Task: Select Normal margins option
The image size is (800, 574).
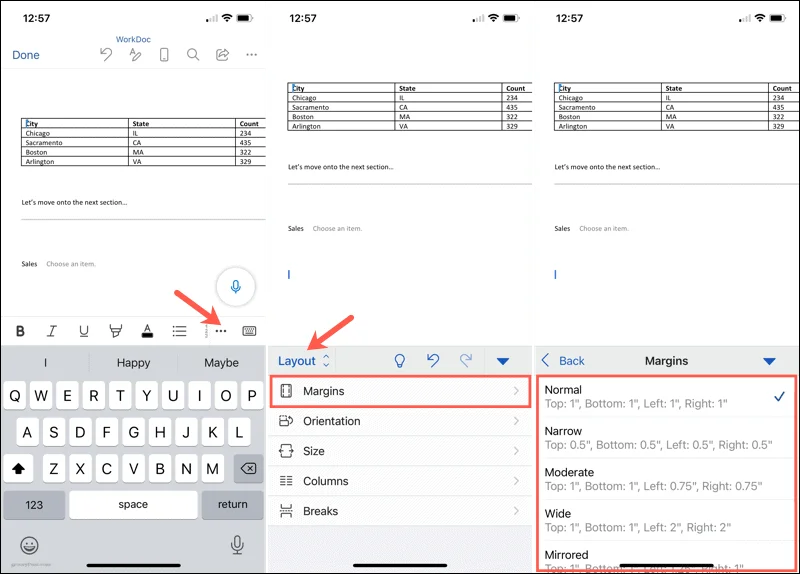Action: [x=666, y=396]
